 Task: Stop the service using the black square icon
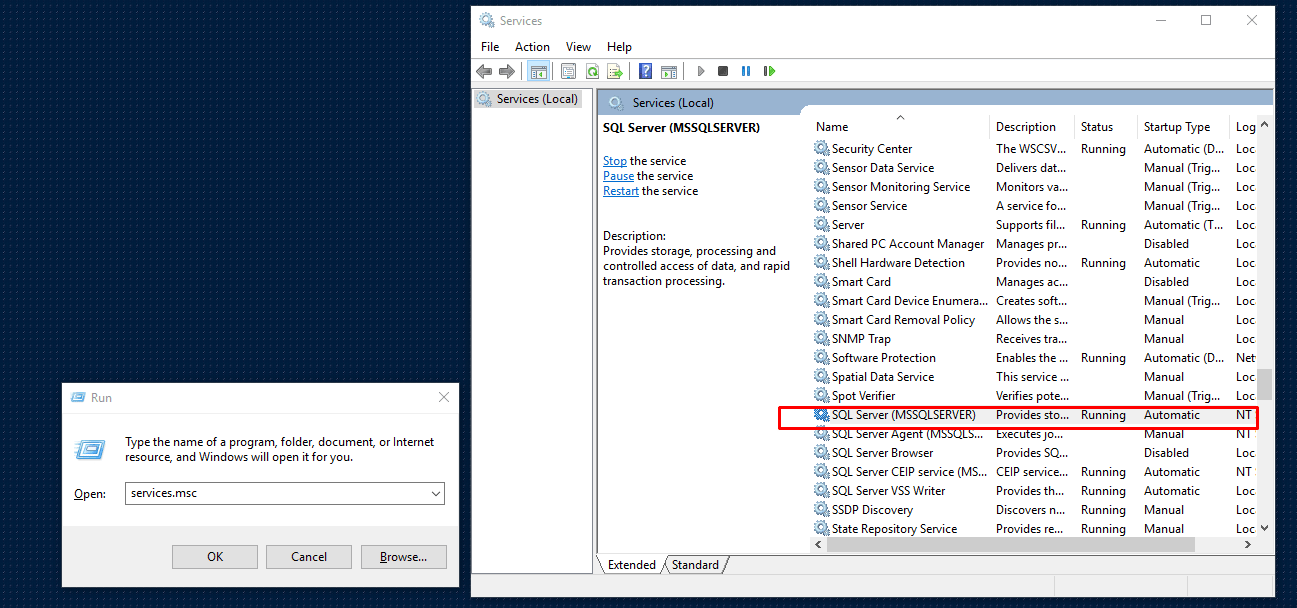tap(722, 71)
